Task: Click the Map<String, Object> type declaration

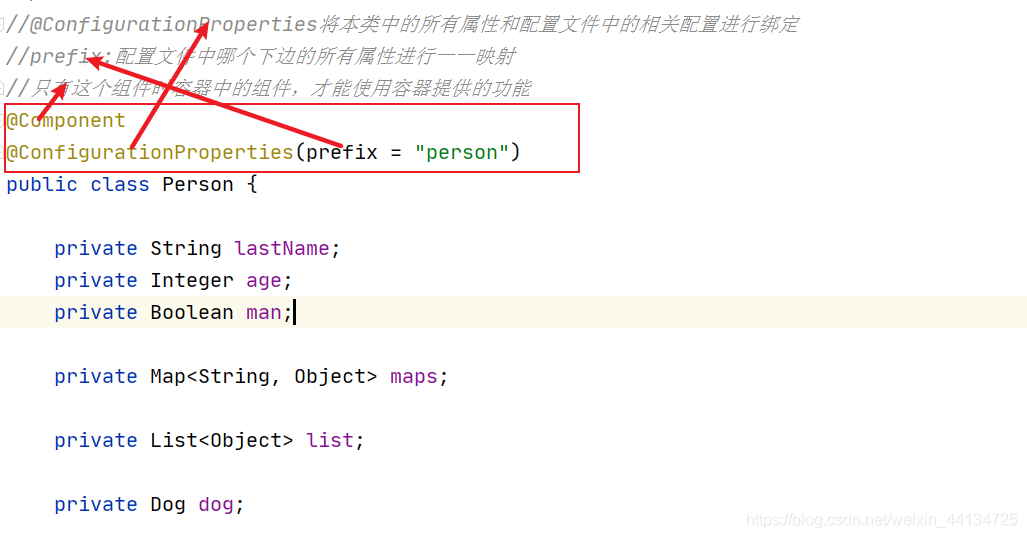Action: tap(264, 377)
